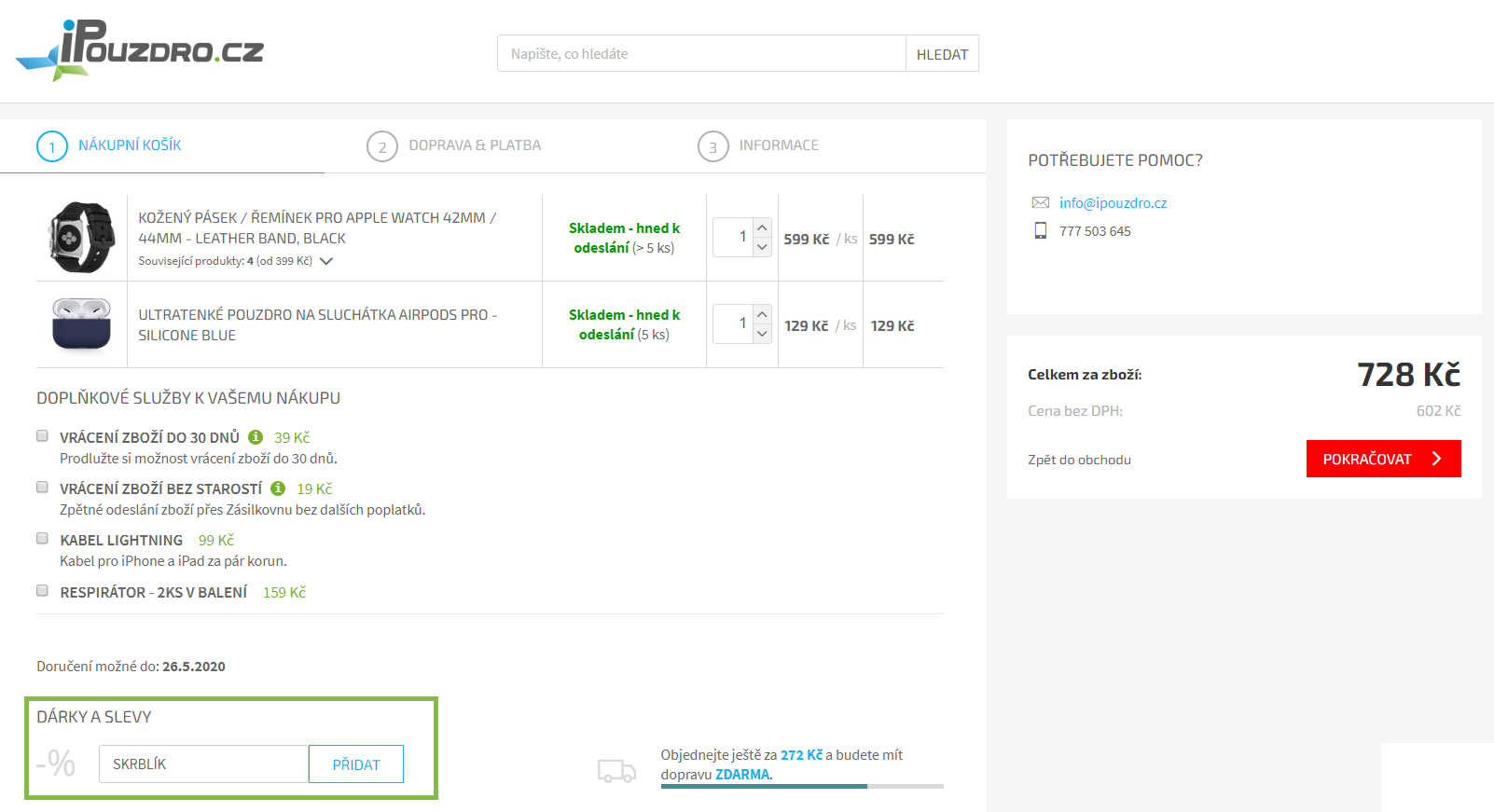Click info icon next to Vrácení zboží bez starostí
The width and height of the screenshot is (1494, 812).
pyautogui.click(x=278, y=489)
